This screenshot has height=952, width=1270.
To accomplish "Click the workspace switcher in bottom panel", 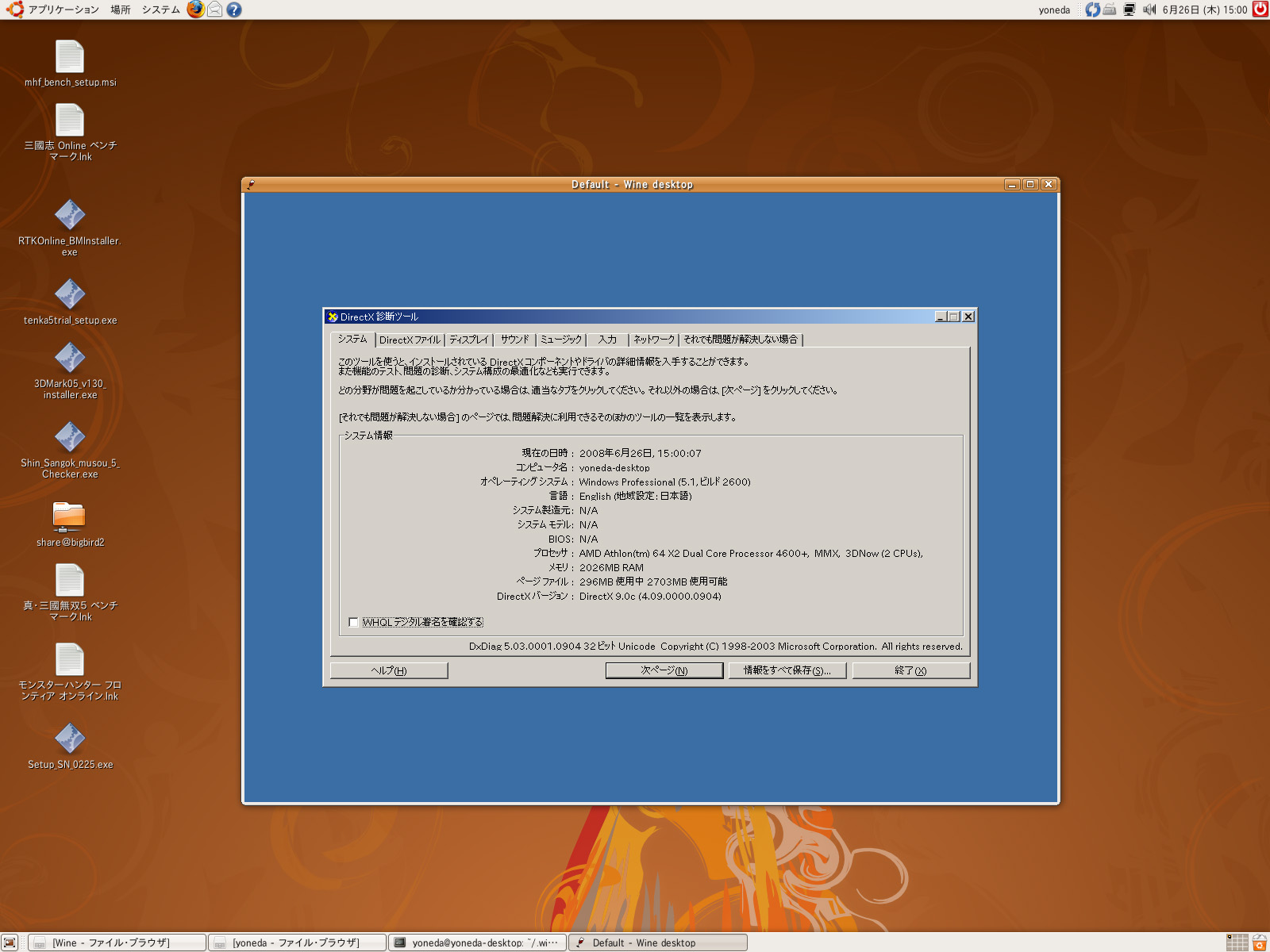I will pos(1237,942).
